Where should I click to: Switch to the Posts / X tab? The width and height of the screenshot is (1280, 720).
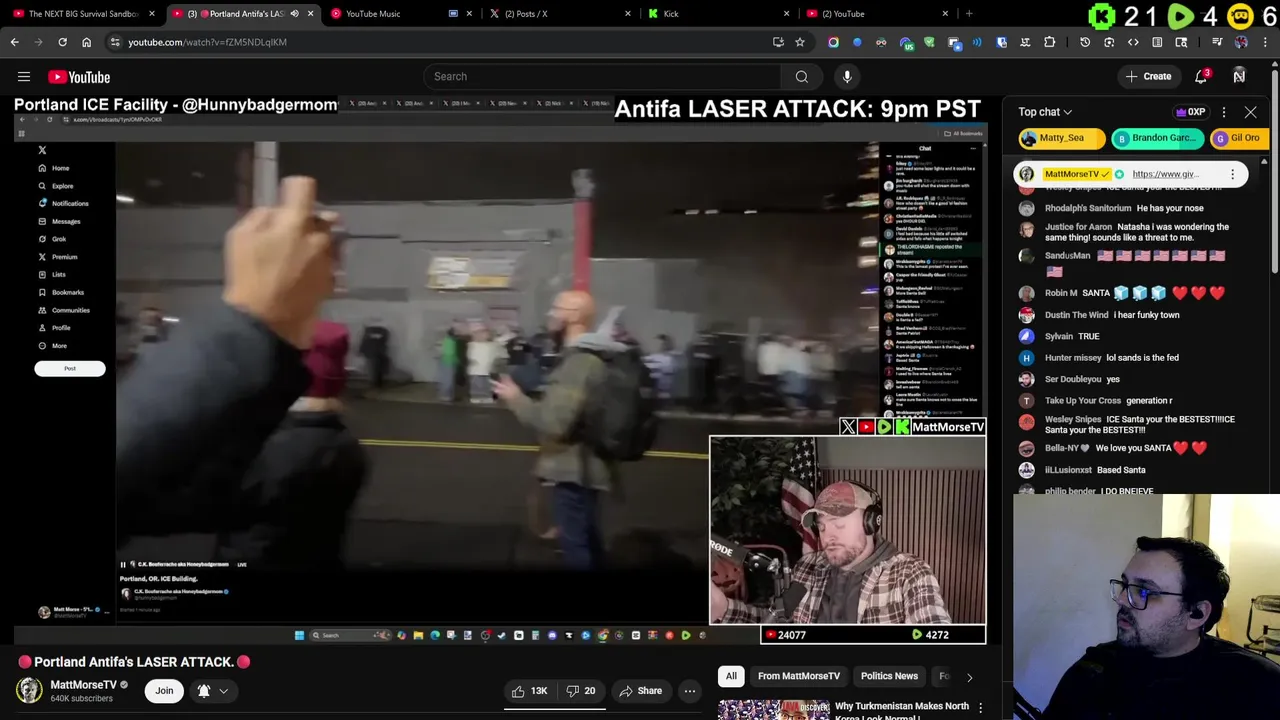coord(560,14)
